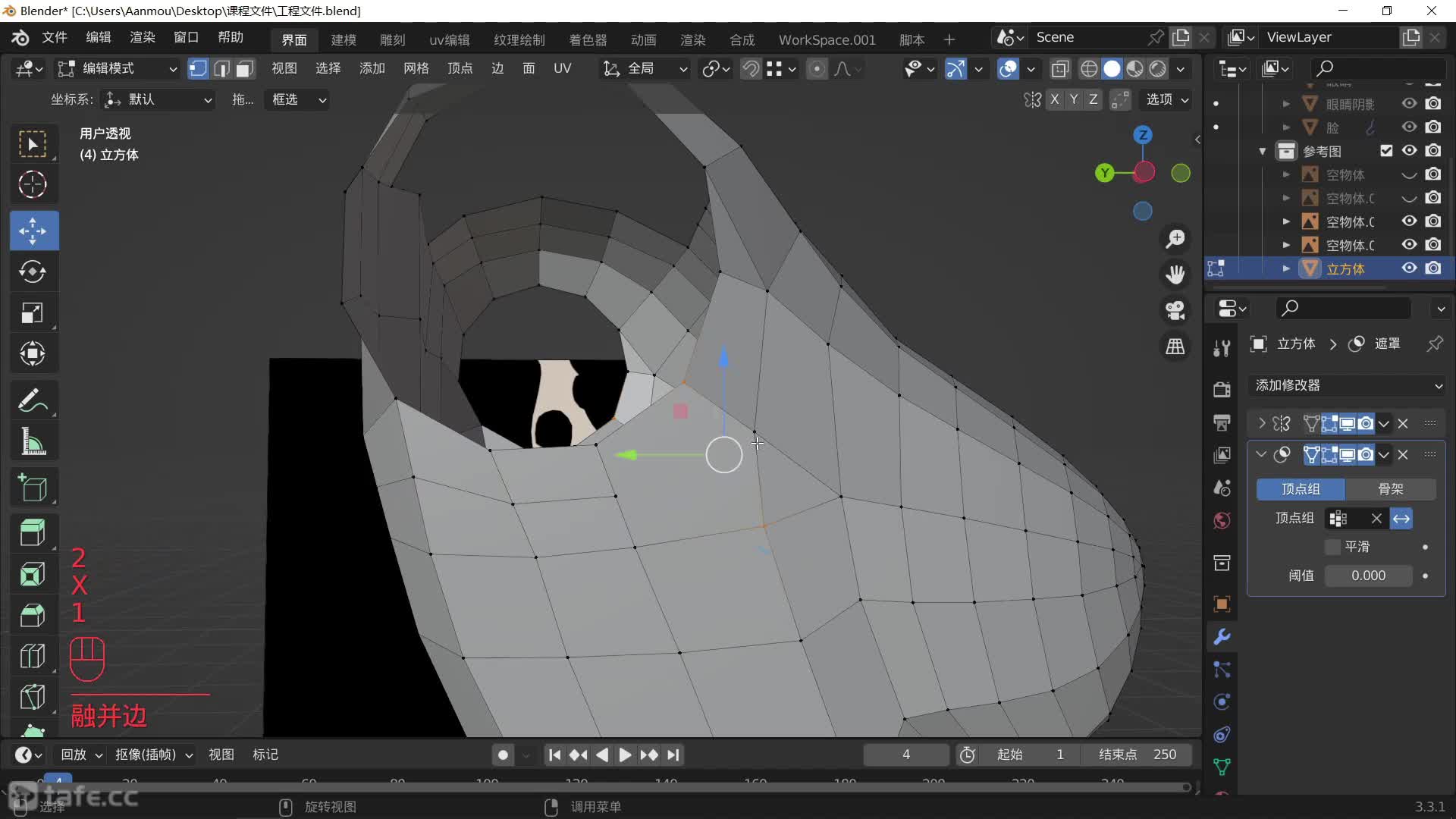The width and height of the screenshot is (1456, 819).
Task: Open the UV menu in header
Action: coord(562,69)
